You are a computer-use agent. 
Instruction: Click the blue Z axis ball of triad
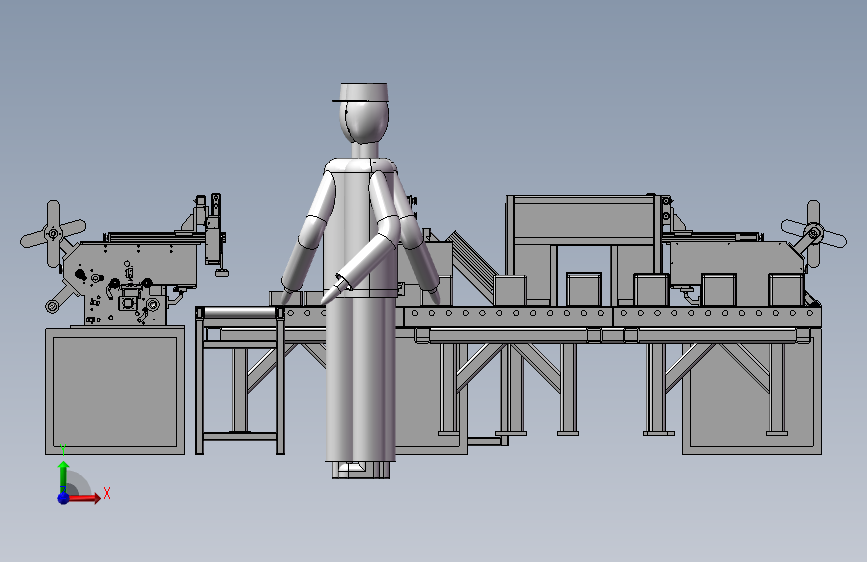(x=64, y=498)
